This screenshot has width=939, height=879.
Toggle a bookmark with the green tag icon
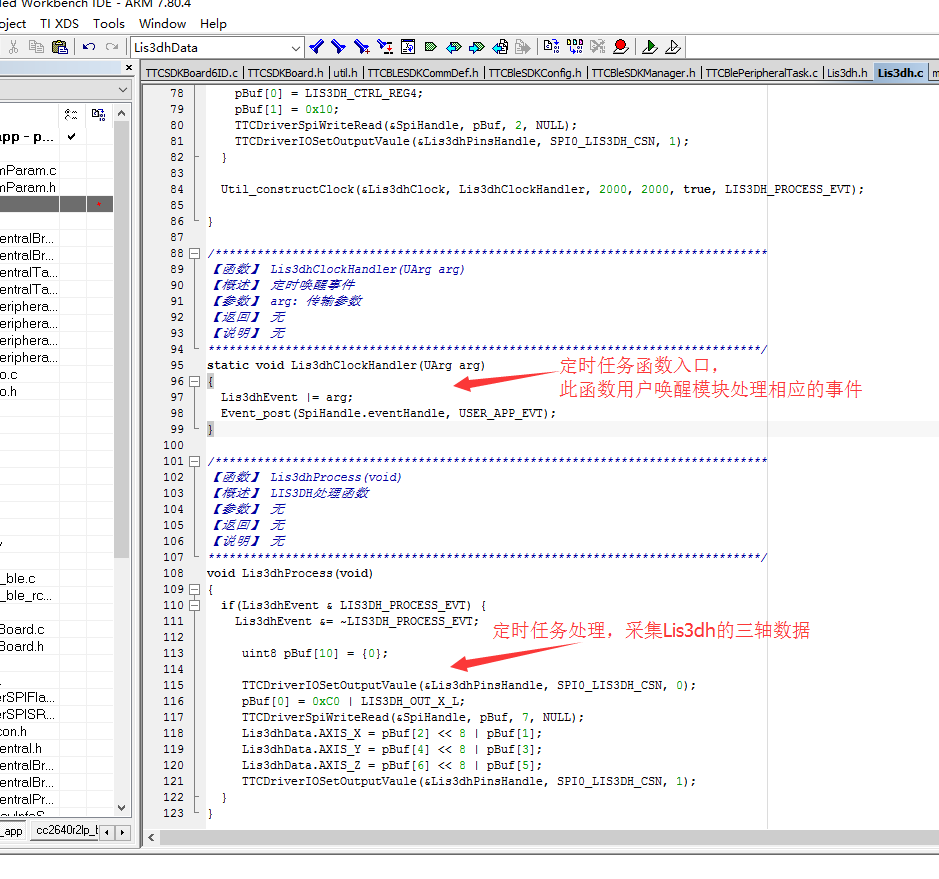click(431, 47)
